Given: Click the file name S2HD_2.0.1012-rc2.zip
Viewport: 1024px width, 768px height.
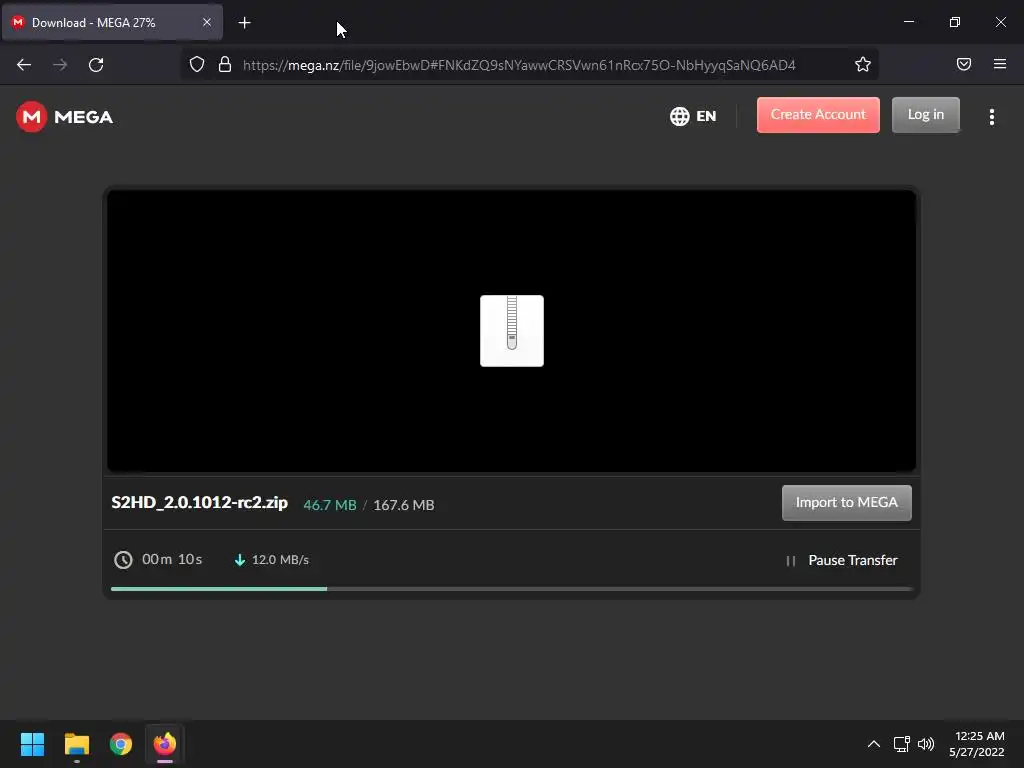Looking at the screenshot, I should pyautogui.click(x=199, y=502).
